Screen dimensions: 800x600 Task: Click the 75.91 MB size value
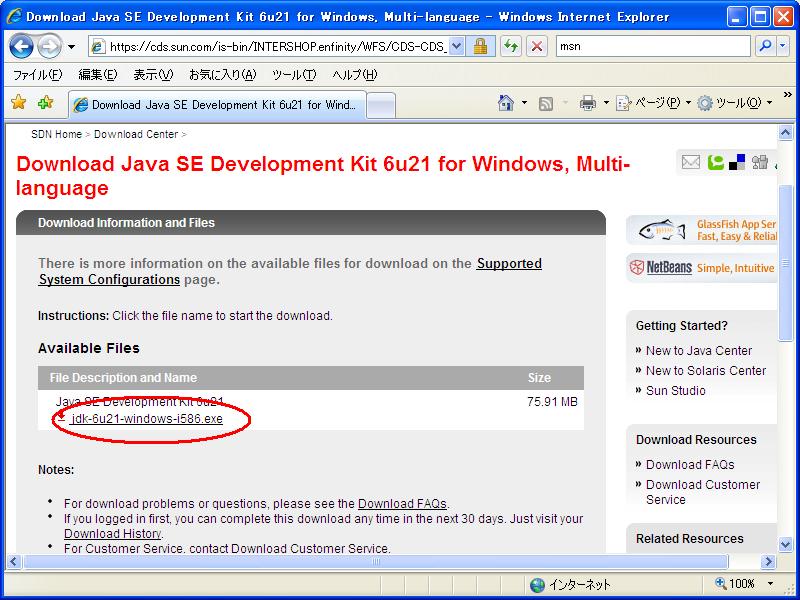[553, 402]
